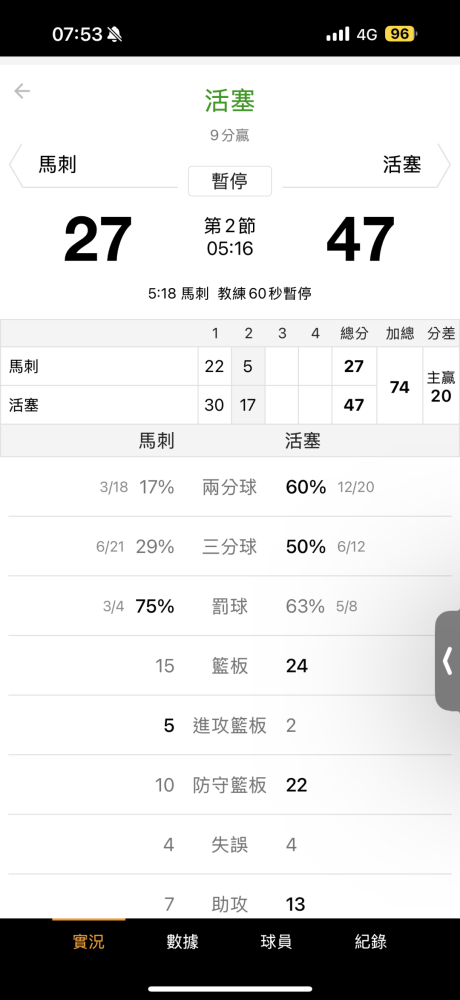
Task: Expand the side drawer chevron handle
Action: click(447, 661)
